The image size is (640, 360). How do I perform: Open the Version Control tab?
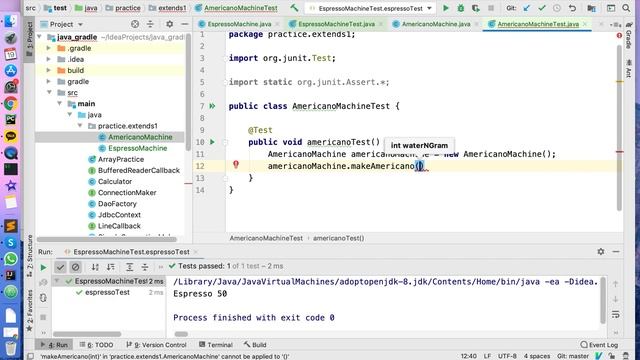(x=156, y=345)
